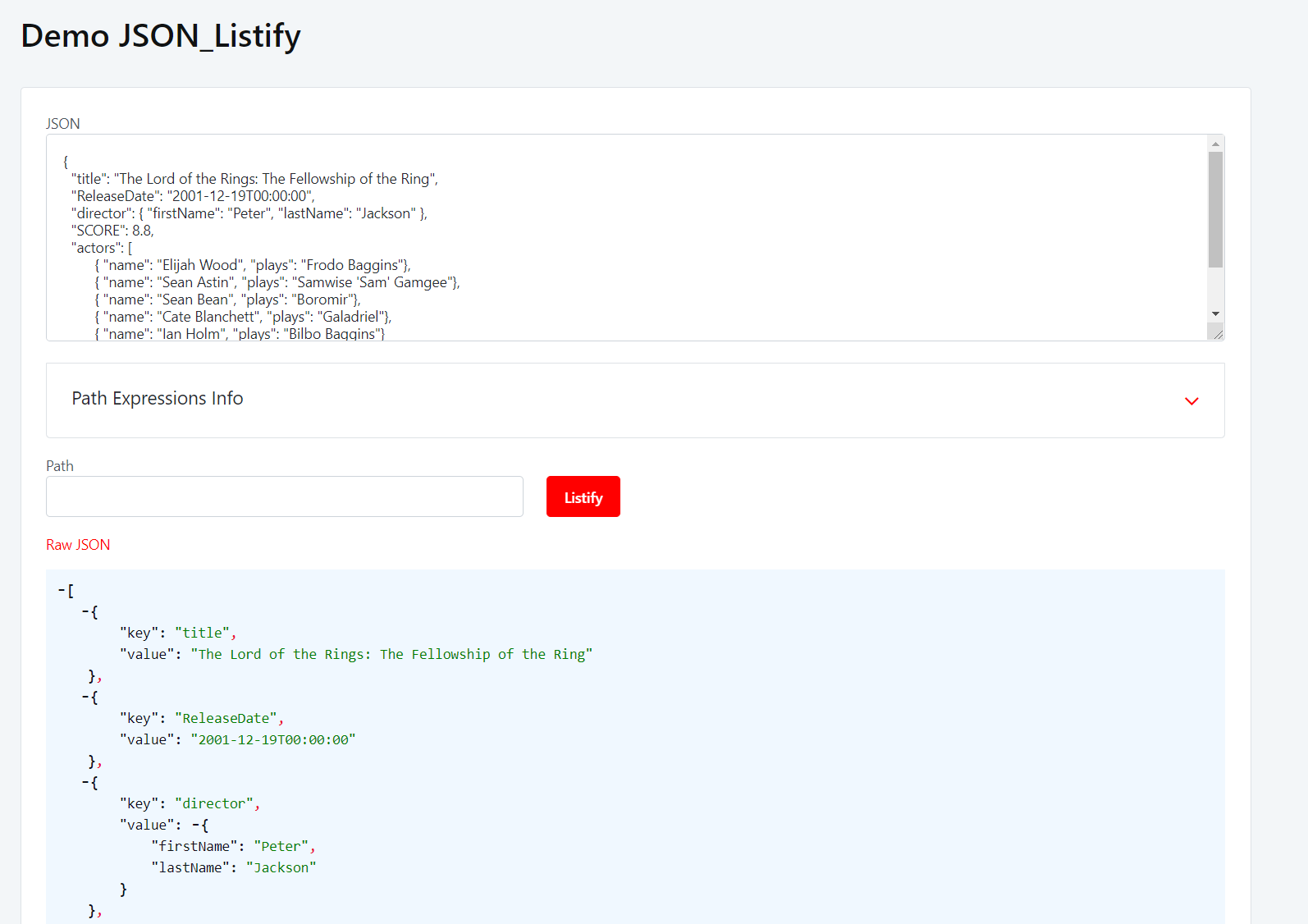Click the textarea resize handle corner
This screenshot has width=1308, height=924.
pyautogui.click(x=1218, y=333)
